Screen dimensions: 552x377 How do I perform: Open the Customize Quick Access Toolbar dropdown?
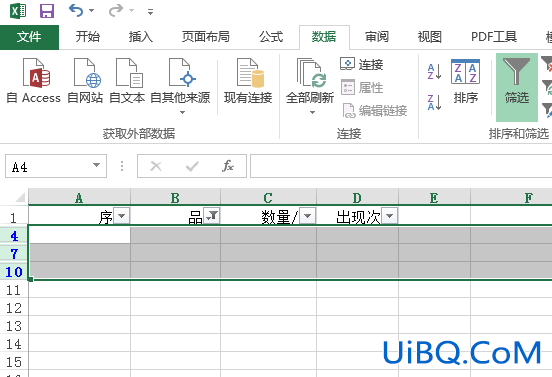pos(150,12)
